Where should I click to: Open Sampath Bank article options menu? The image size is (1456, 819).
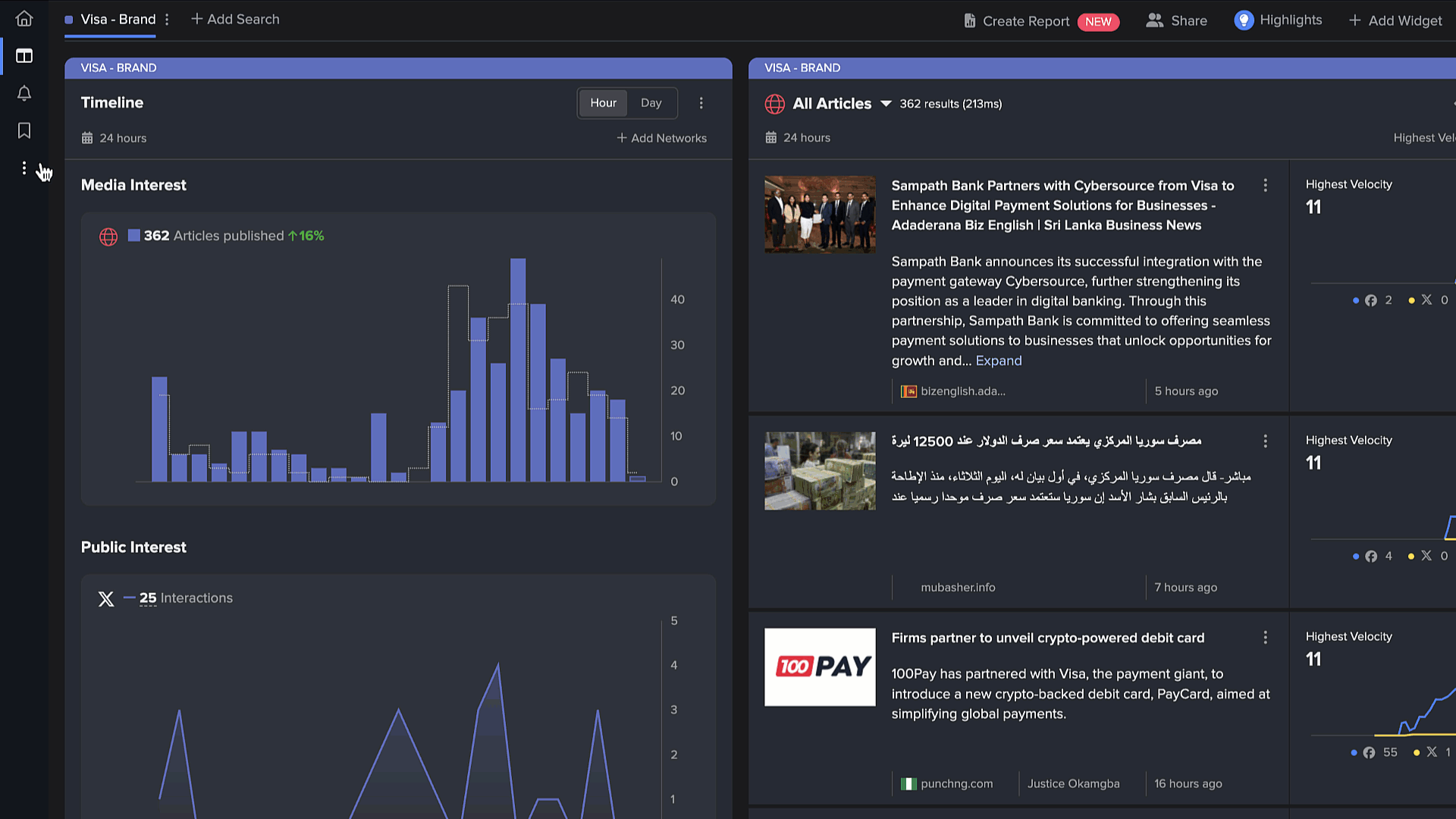pos(1265,186)
